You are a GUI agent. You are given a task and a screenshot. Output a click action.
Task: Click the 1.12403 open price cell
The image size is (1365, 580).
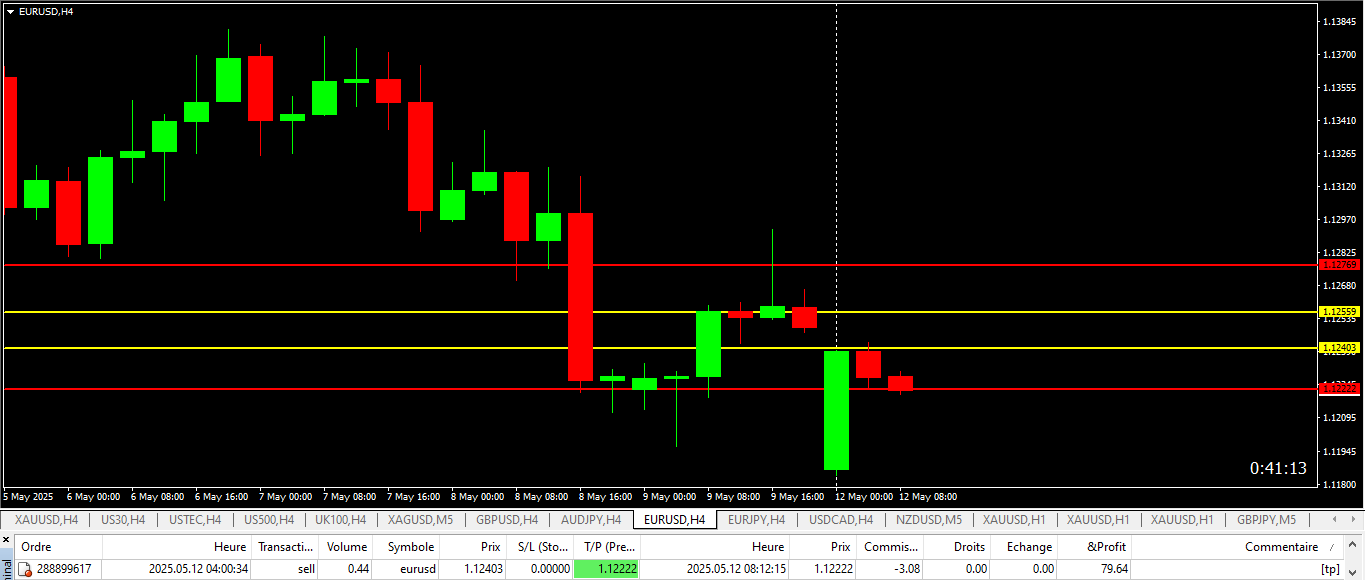coord(483,569)
